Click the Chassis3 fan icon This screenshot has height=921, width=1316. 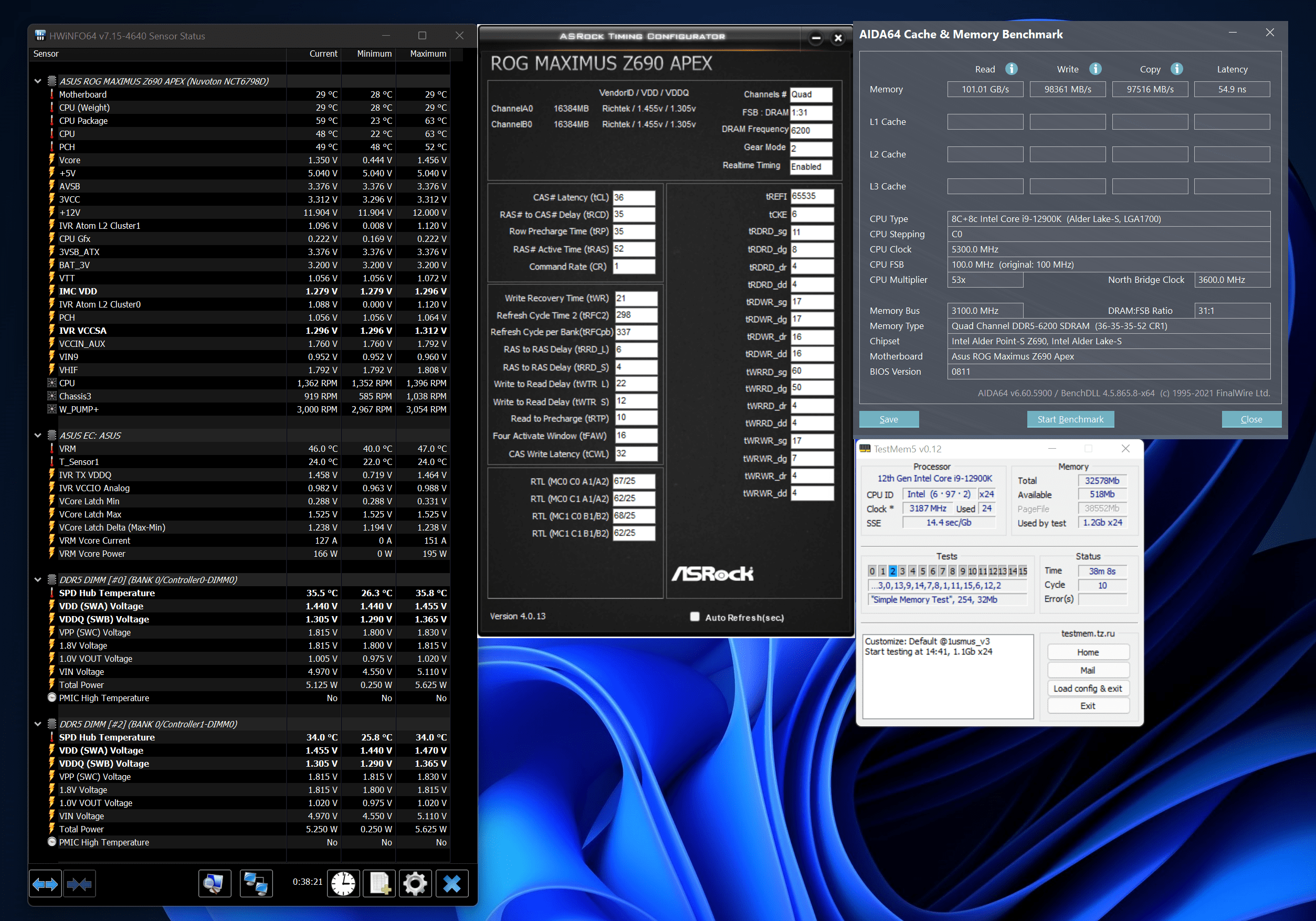(51, 396)
